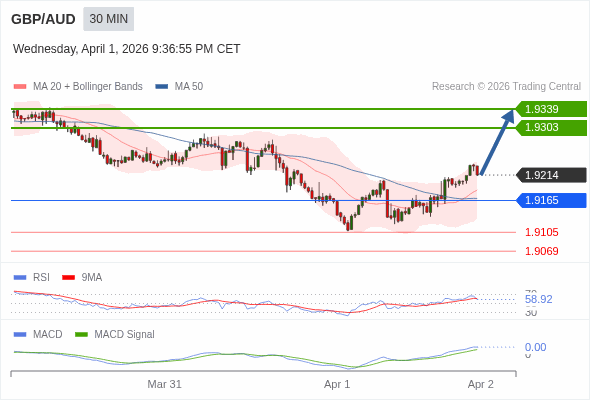Click the 1.9339 resistance price tag

coord(551,109)
